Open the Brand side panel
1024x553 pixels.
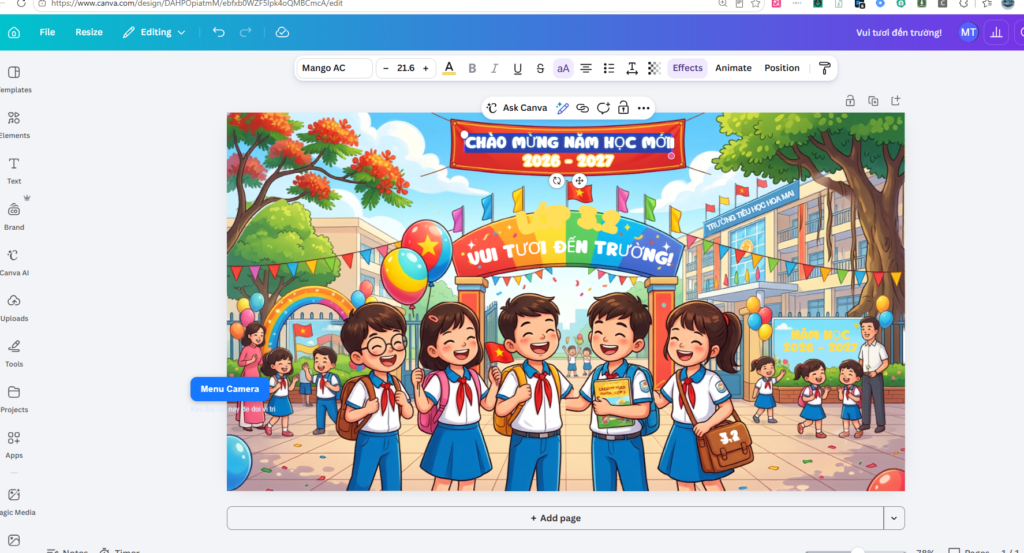click(14, 216)
